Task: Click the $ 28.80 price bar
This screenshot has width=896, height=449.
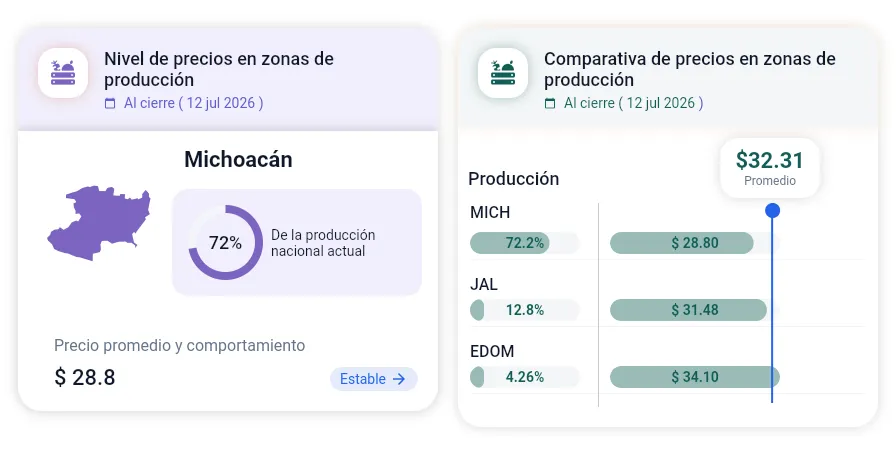Action: (x=682, y=243)
